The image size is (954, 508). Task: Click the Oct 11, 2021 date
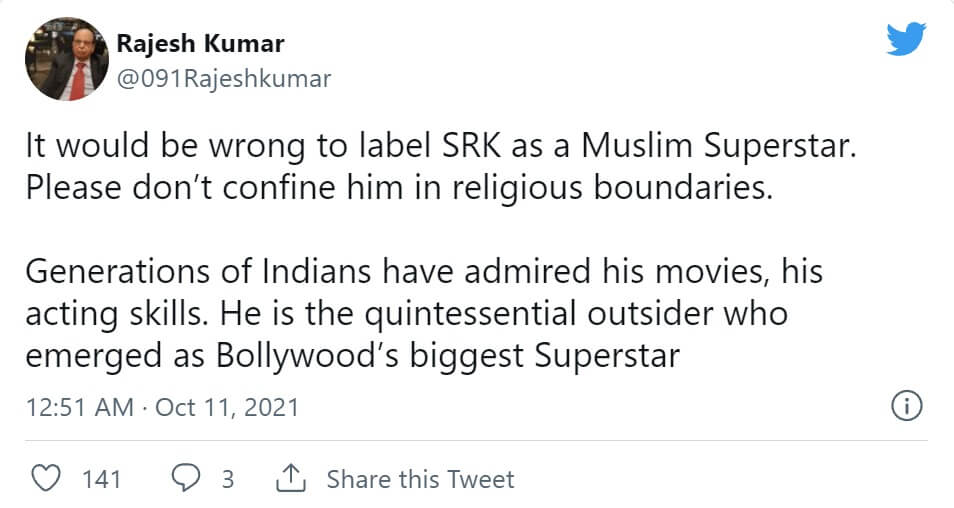coord(229,408)
